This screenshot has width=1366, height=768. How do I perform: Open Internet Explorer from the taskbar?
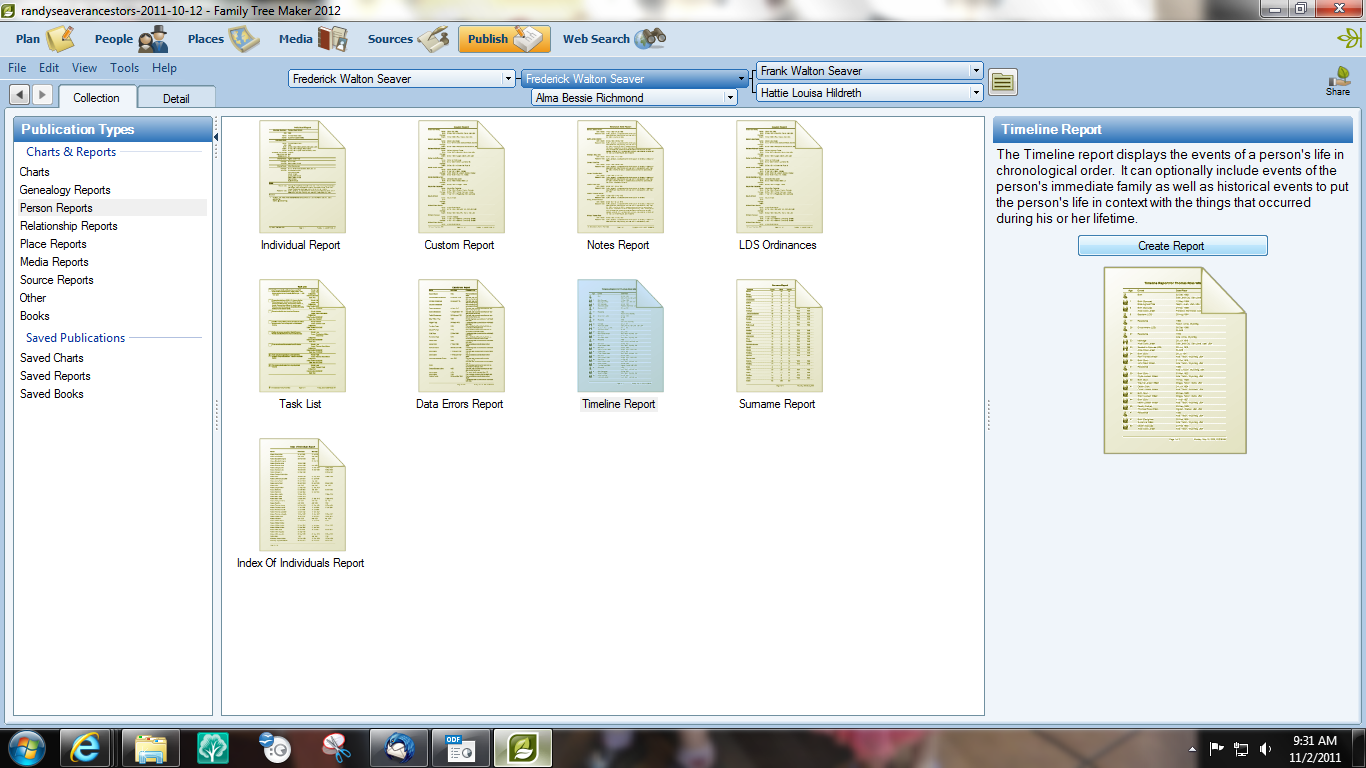pyautogui.click(x=85, y=748)
